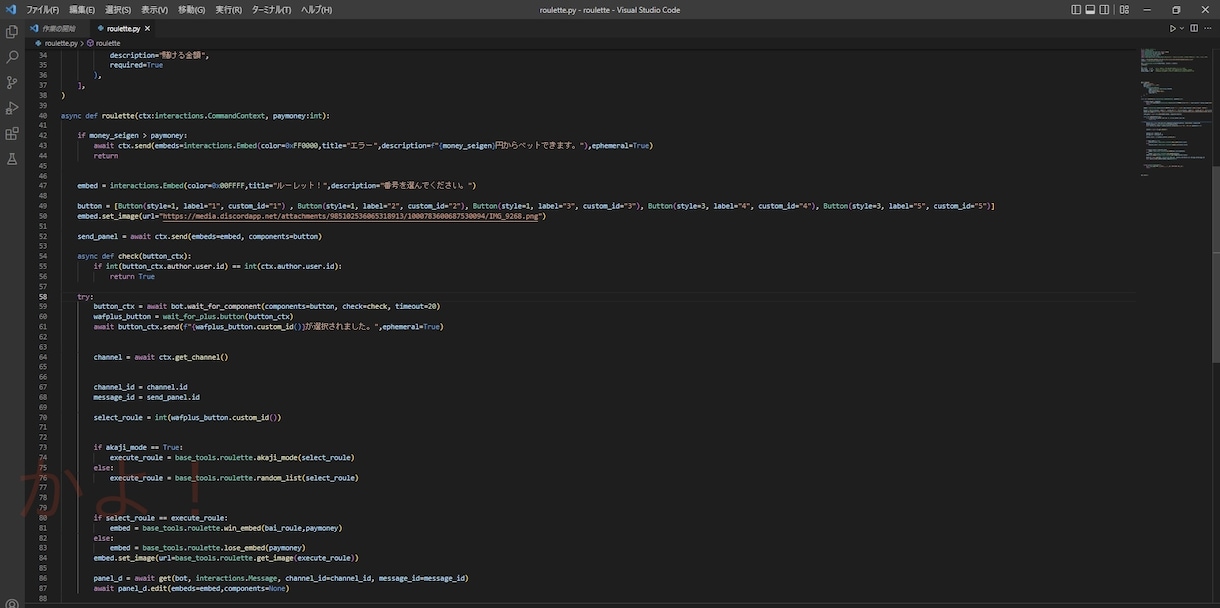Viewport: 1220px width, 608px height.
Task: Open the Search view in activity bar
Action: click(x=12, y=57)
